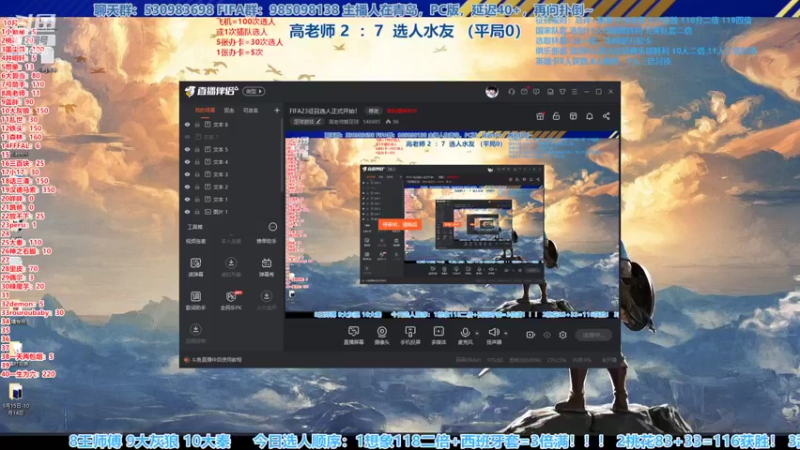Toggle visibility of 文本 7 layer

pos(187,137)
